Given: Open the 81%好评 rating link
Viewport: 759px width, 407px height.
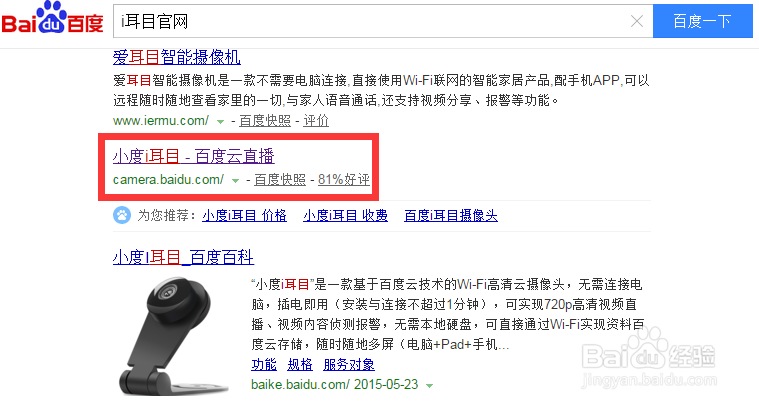Looking at the screenshot, I should point(344,180).
